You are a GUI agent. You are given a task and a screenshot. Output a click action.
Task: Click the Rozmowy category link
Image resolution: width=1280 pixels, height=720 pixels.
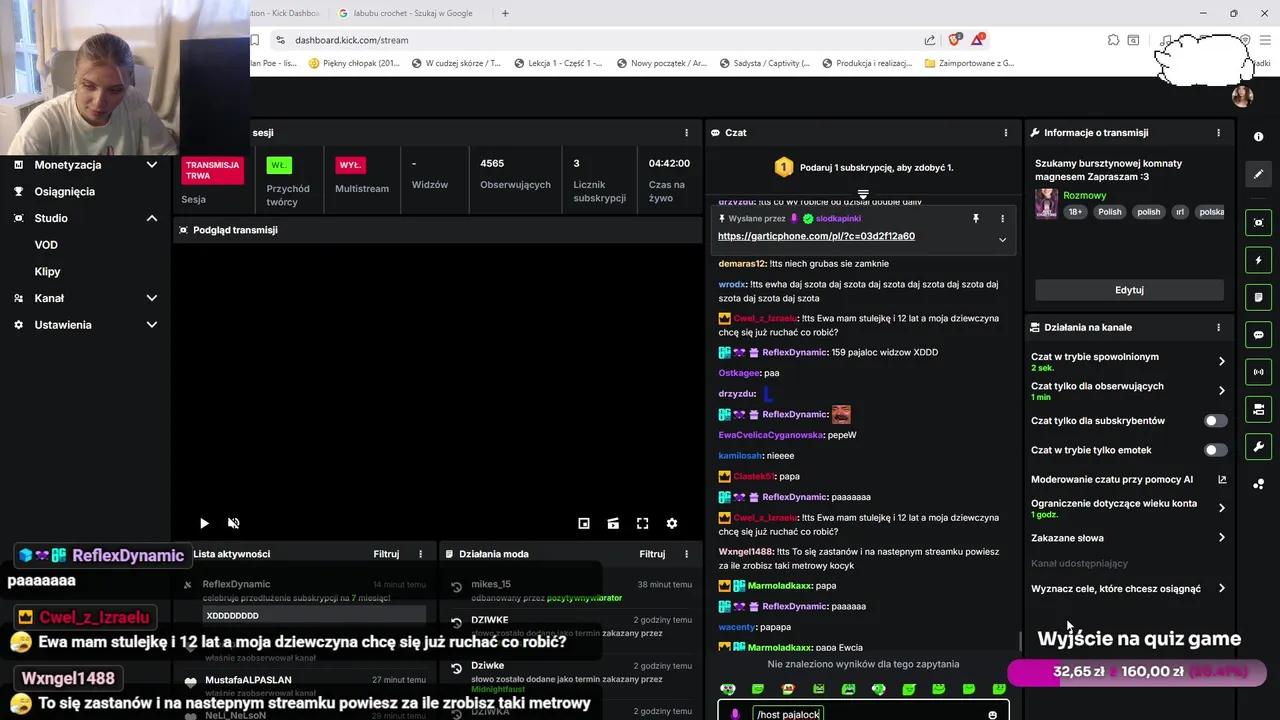click(x=1085, y=196)
